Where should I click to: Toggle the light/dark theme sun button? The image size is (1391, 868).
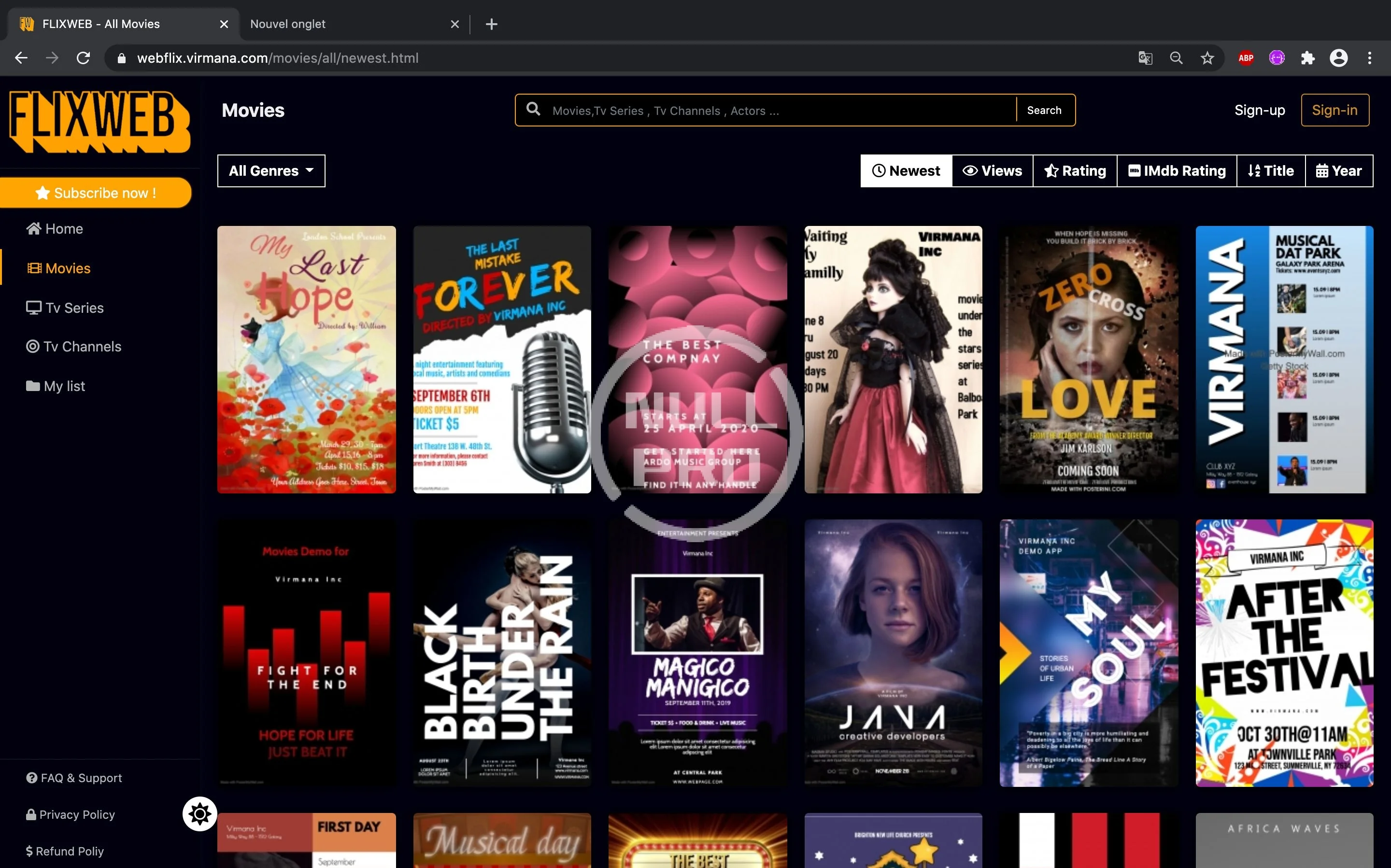click(199, 813)
